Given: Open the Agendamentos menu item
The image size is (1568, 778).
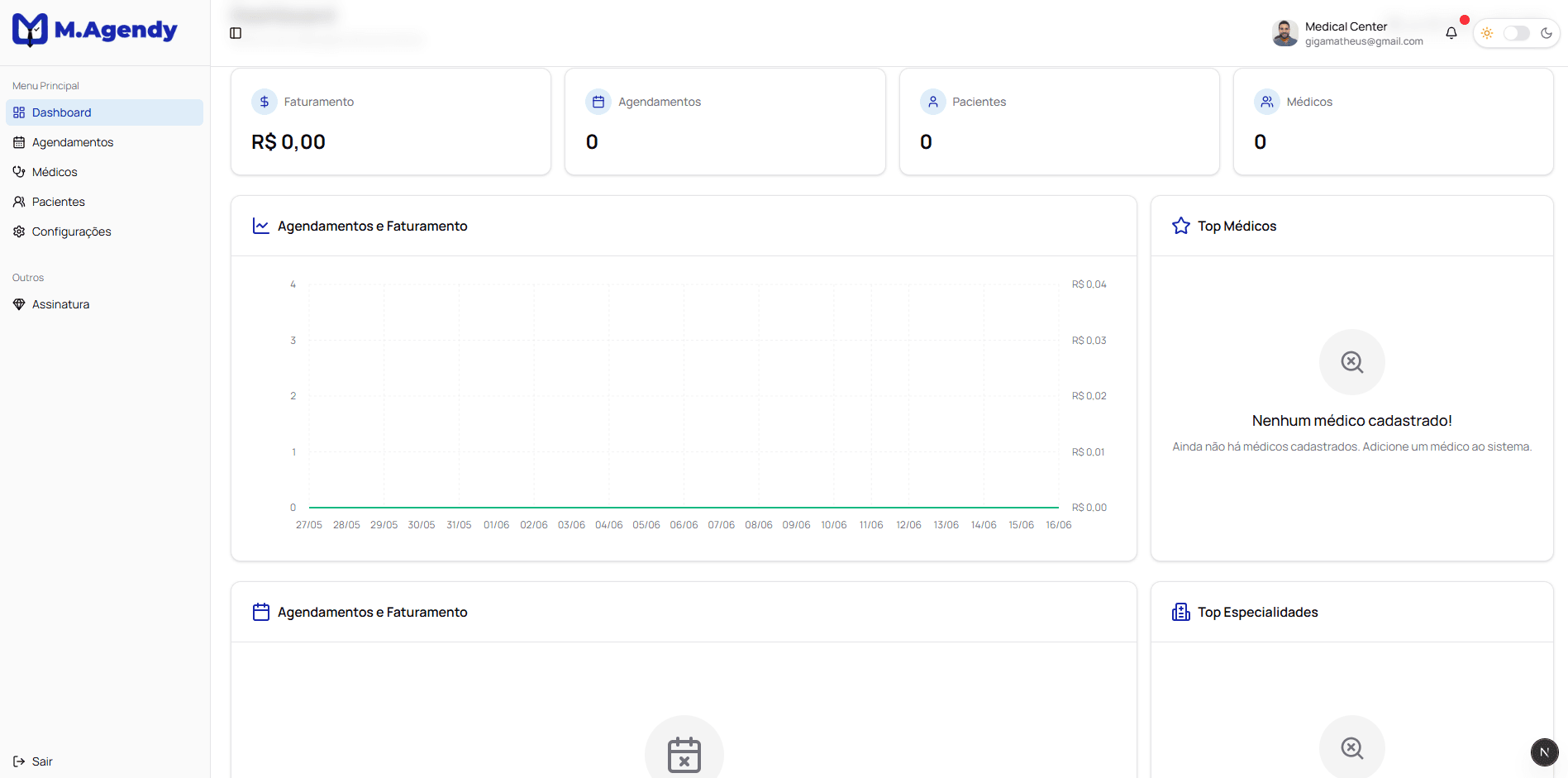Looking at the screenshot, I should click(73, 142).
